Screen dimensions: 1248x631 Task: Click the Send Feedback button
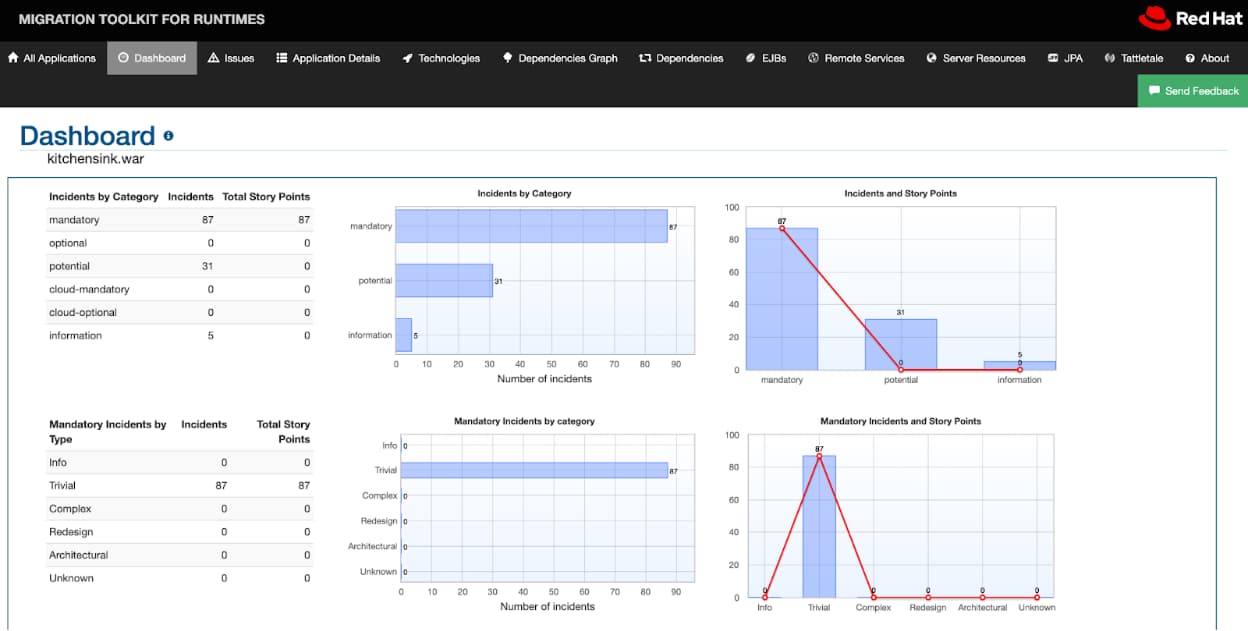[x=1193, y=90]
